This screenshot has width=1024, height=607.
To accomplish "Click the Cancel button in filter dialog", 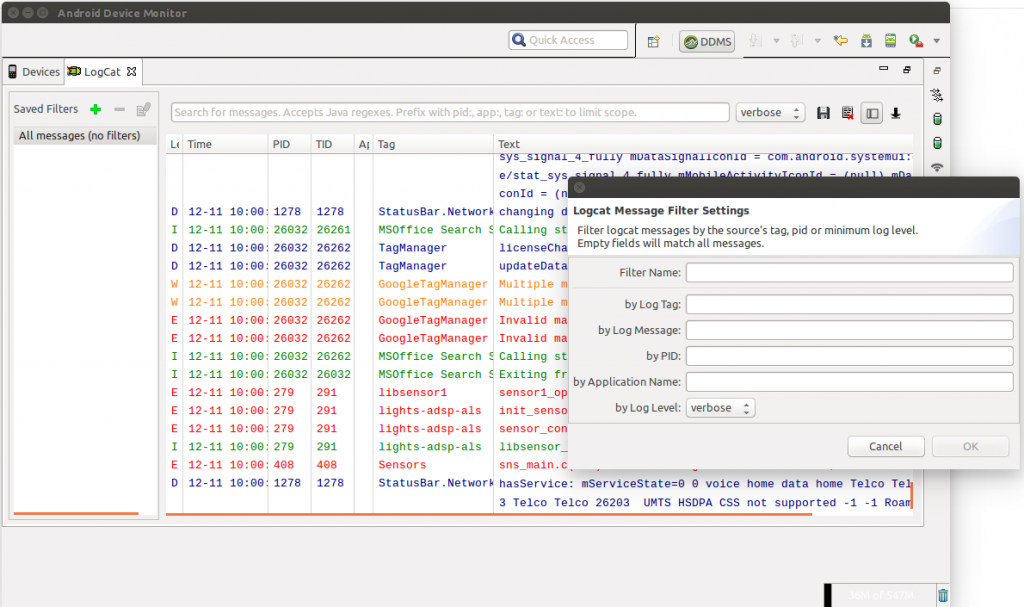I will pos(885,447).
